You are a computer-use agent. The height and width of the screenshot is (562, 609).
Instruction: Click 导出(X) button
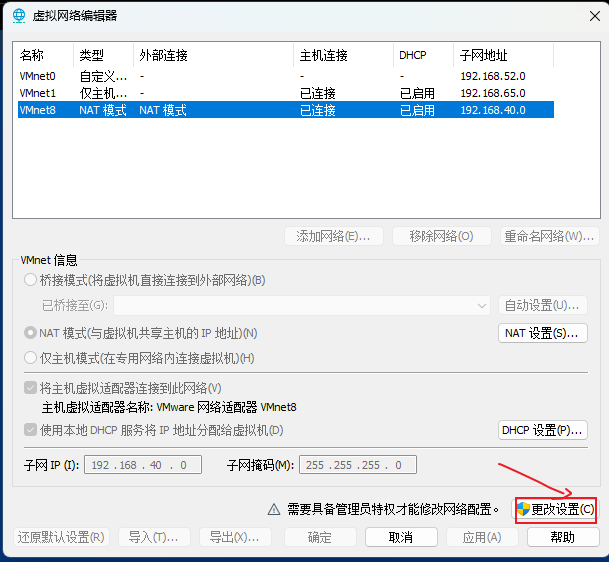pyautogui.click(x=235, y=538)
